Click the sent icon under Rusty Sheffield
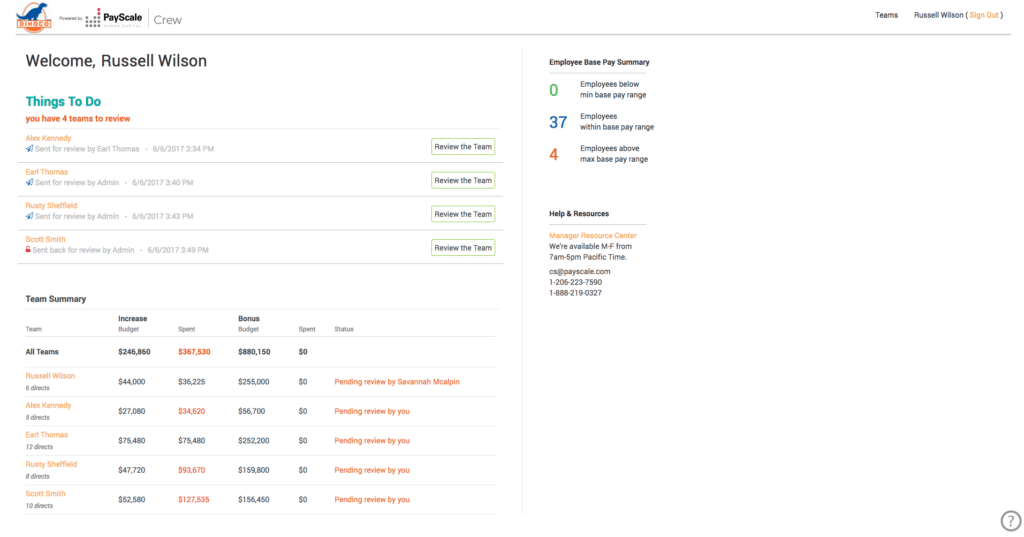The image size is (1024, 537). click(x=29, y=216)
